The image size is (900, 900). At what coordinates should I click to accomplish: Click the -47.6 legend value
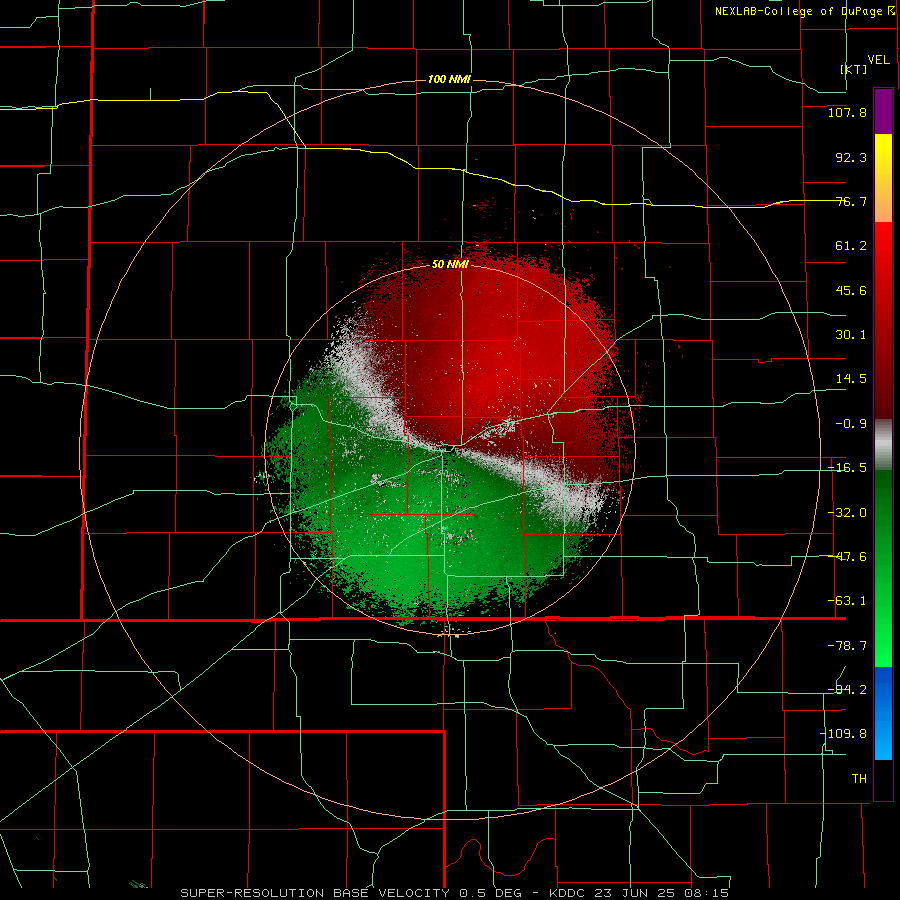click(847, 557)
